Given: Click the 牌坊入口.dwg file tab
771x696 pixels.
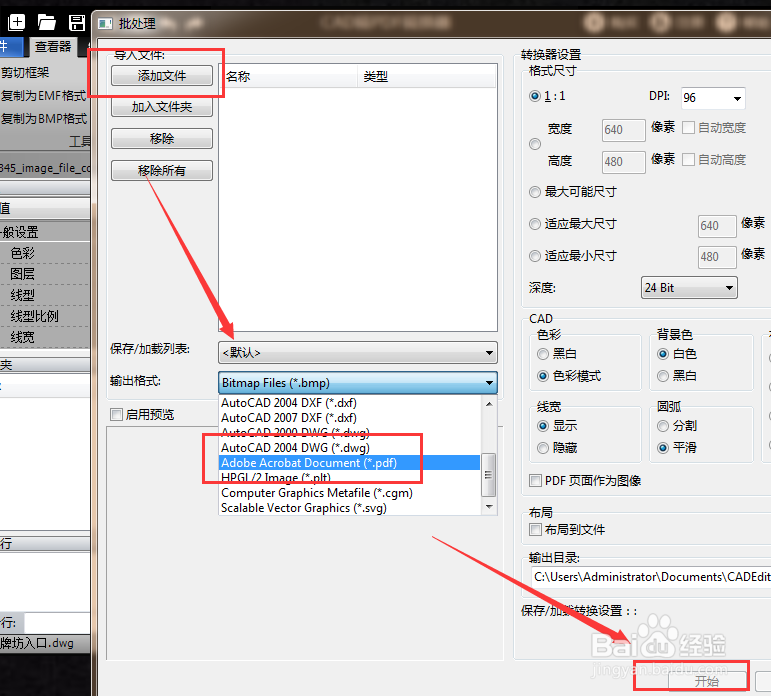Looking at the screenshot, I should pyautogui.click(x=37, y=643).
